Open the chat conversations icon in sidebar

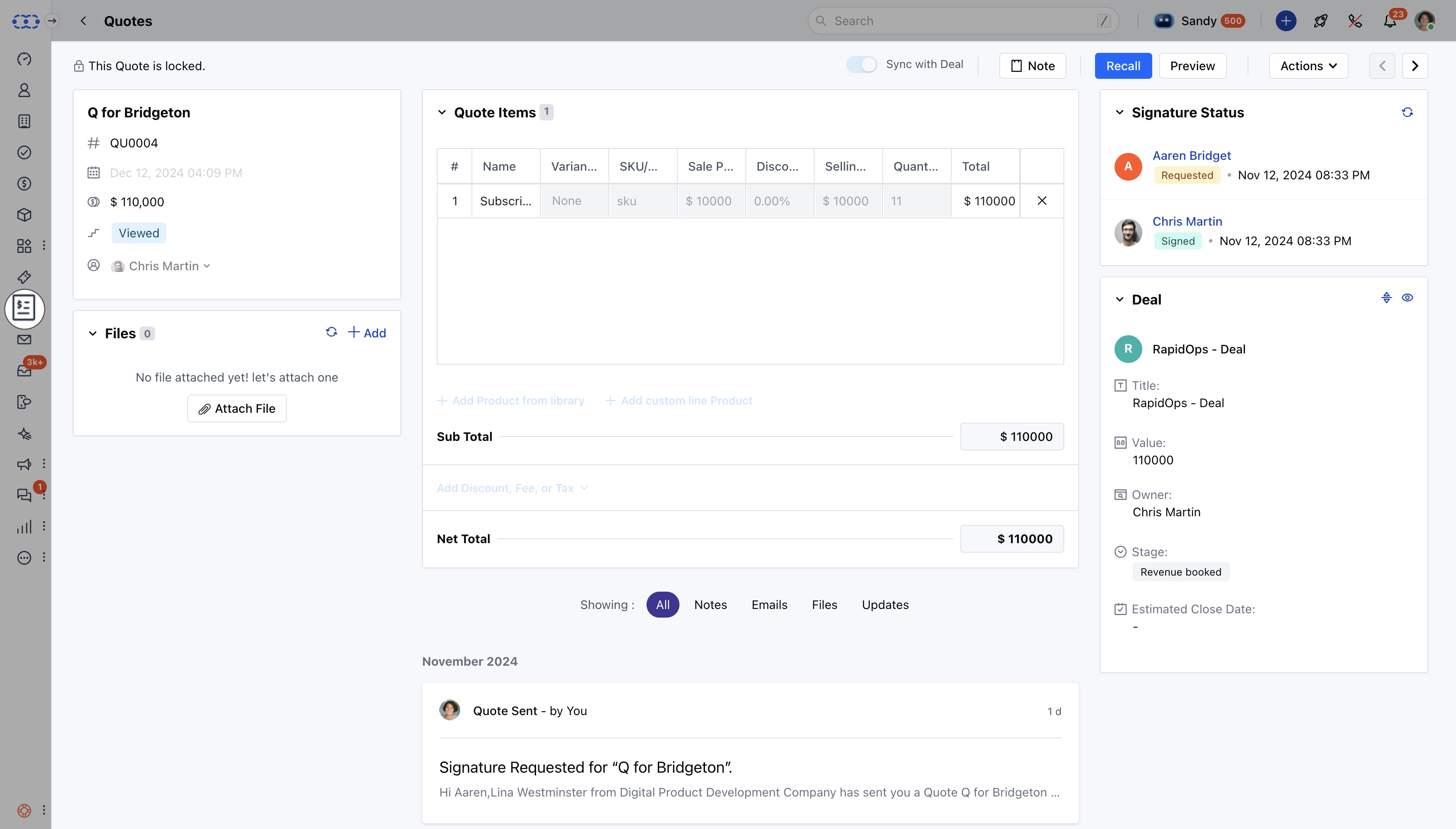click(24, 495)
